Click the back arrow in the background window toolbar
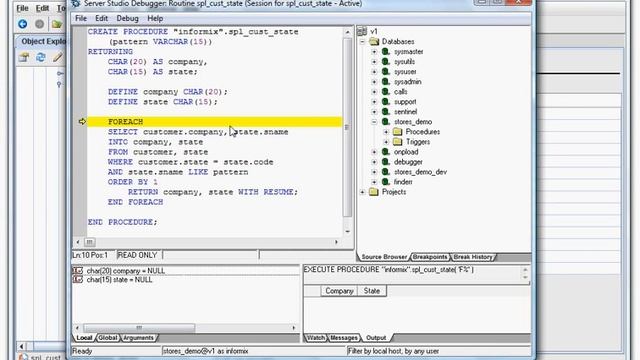640x360 pixels. [22, 24]
